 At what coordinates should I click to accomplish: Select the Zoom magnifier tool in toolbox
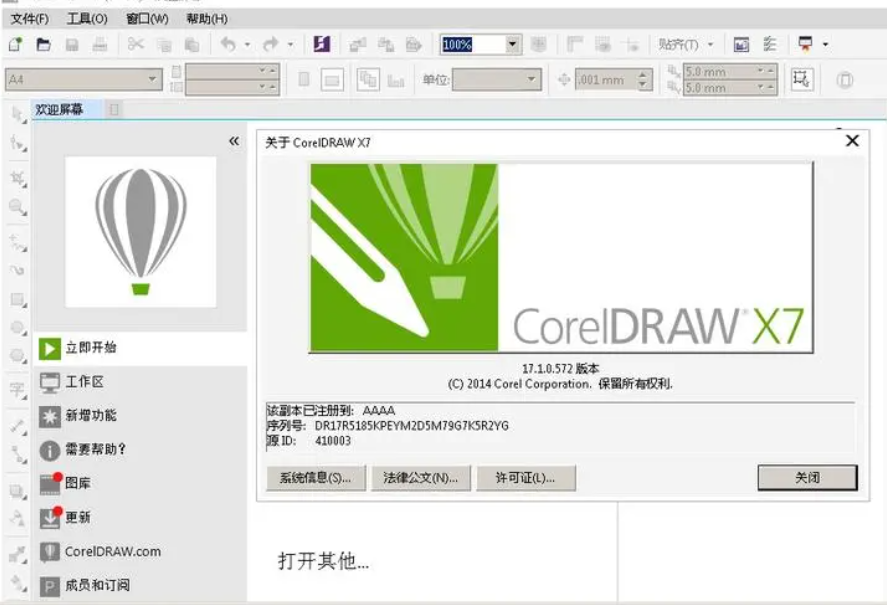click(18, 207)
